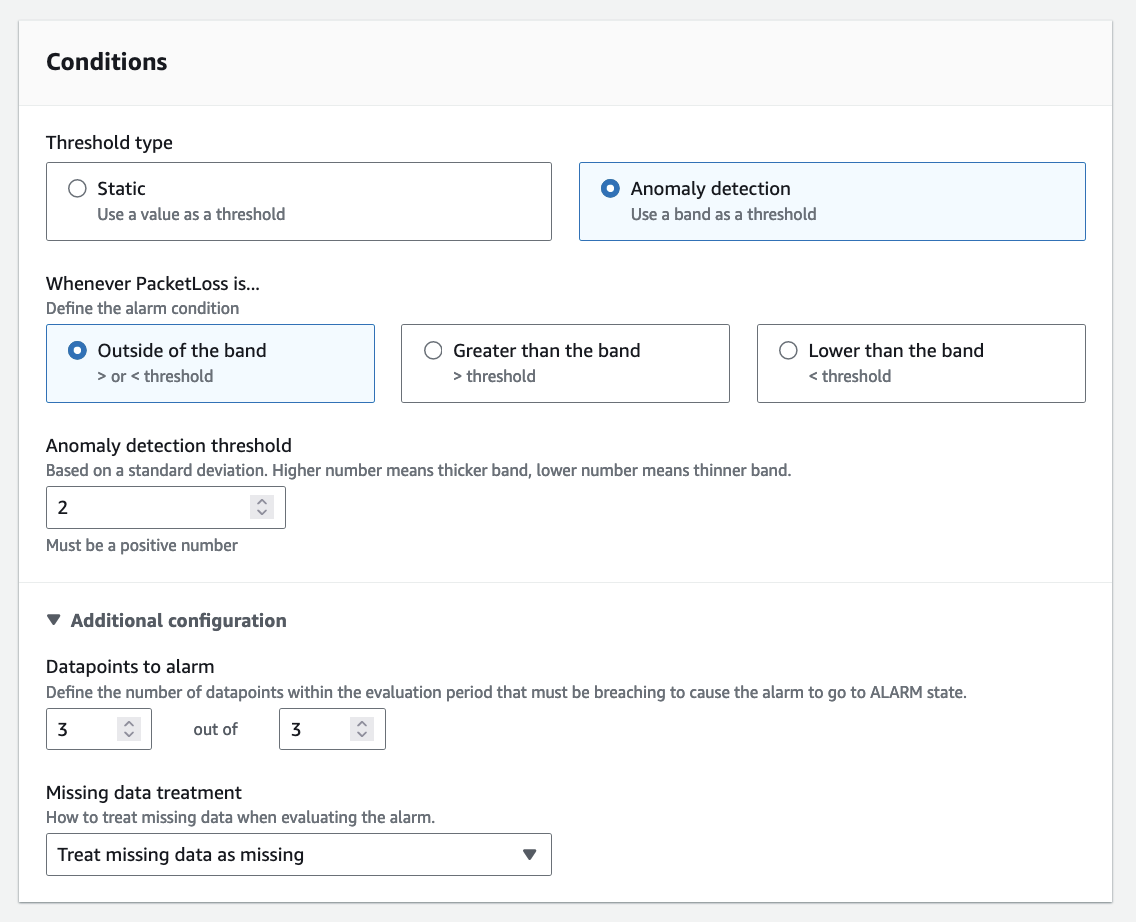Click the Static 'Use a value as a threshold' card

(x=298, y=214)
